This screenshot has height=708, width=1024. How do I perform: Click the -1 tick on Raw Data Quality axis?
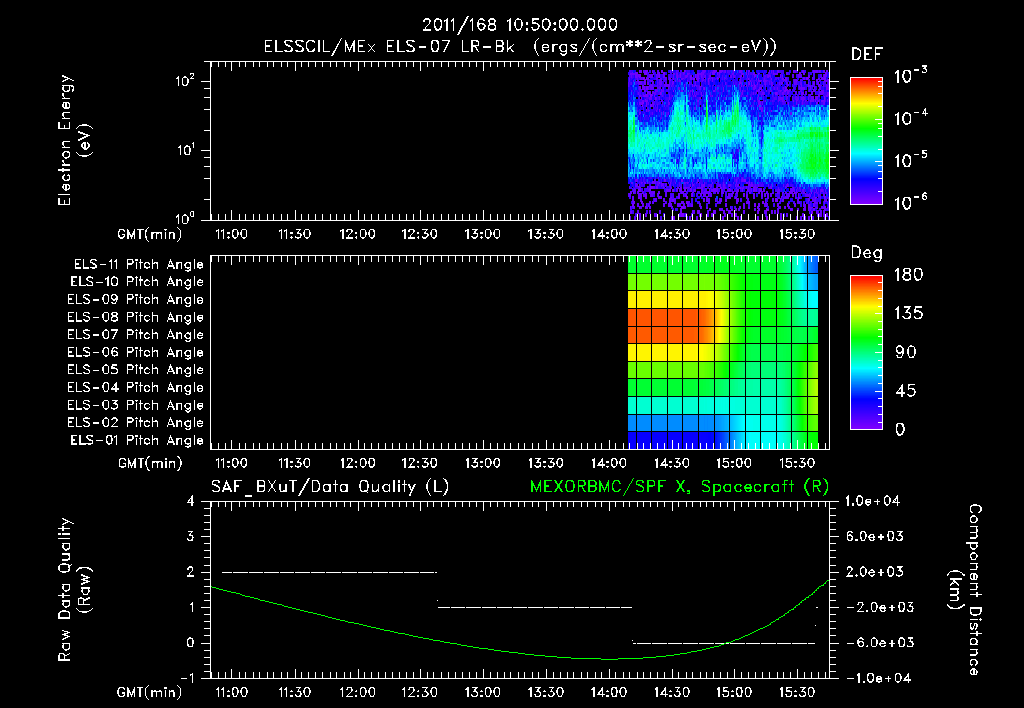tap(187, 678)
